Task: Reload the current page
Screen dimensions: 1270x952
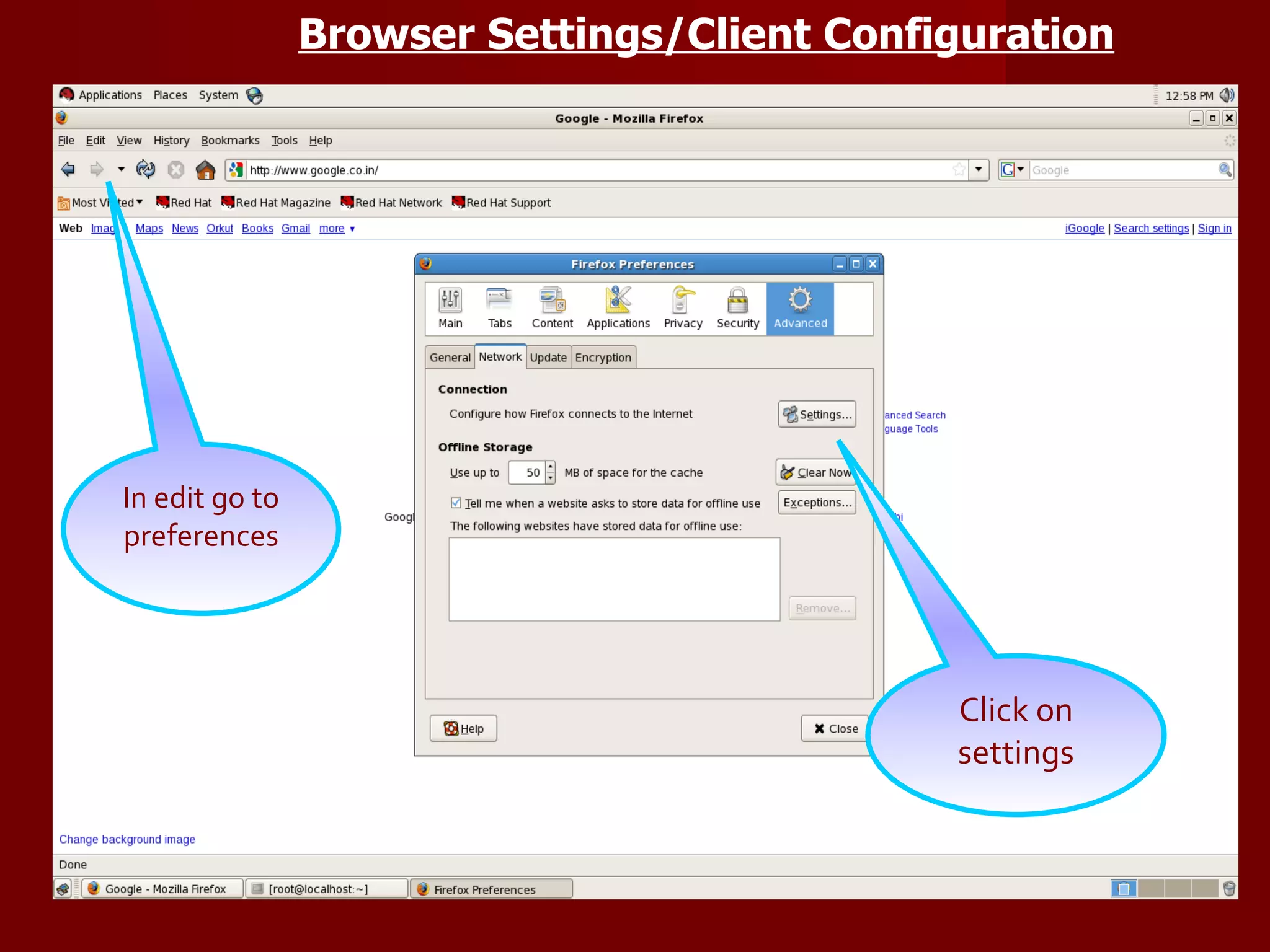Action: pos(146,169)
